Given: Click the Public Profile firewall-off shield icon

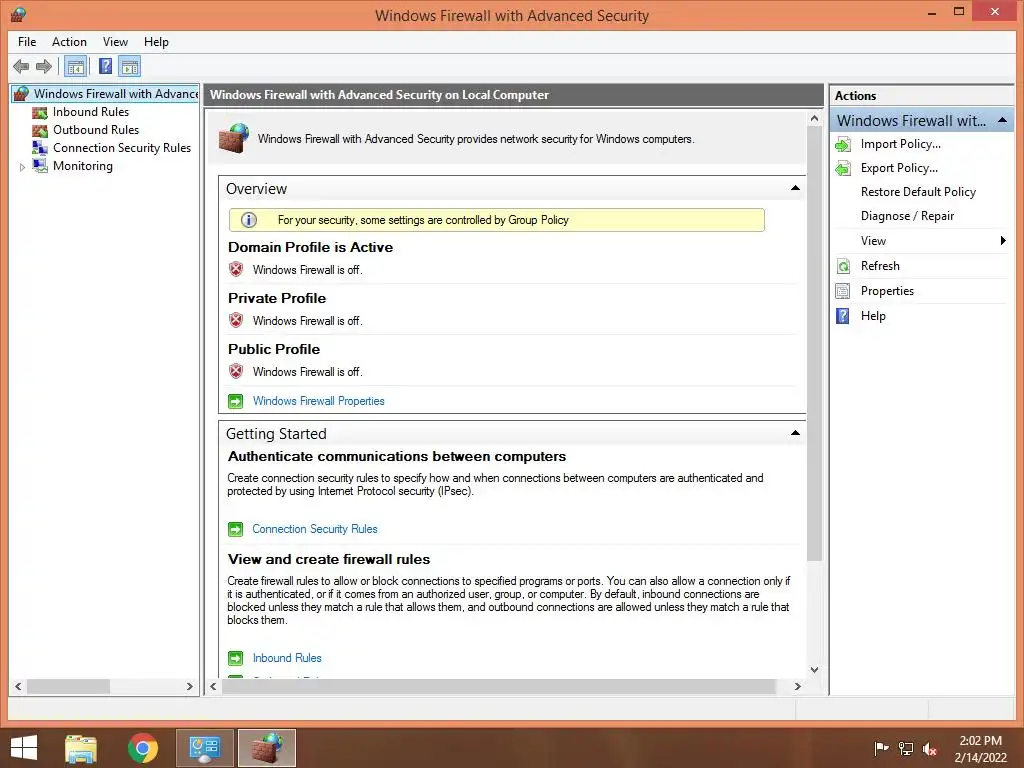Looking at the screenshot, I should point(236,371).
